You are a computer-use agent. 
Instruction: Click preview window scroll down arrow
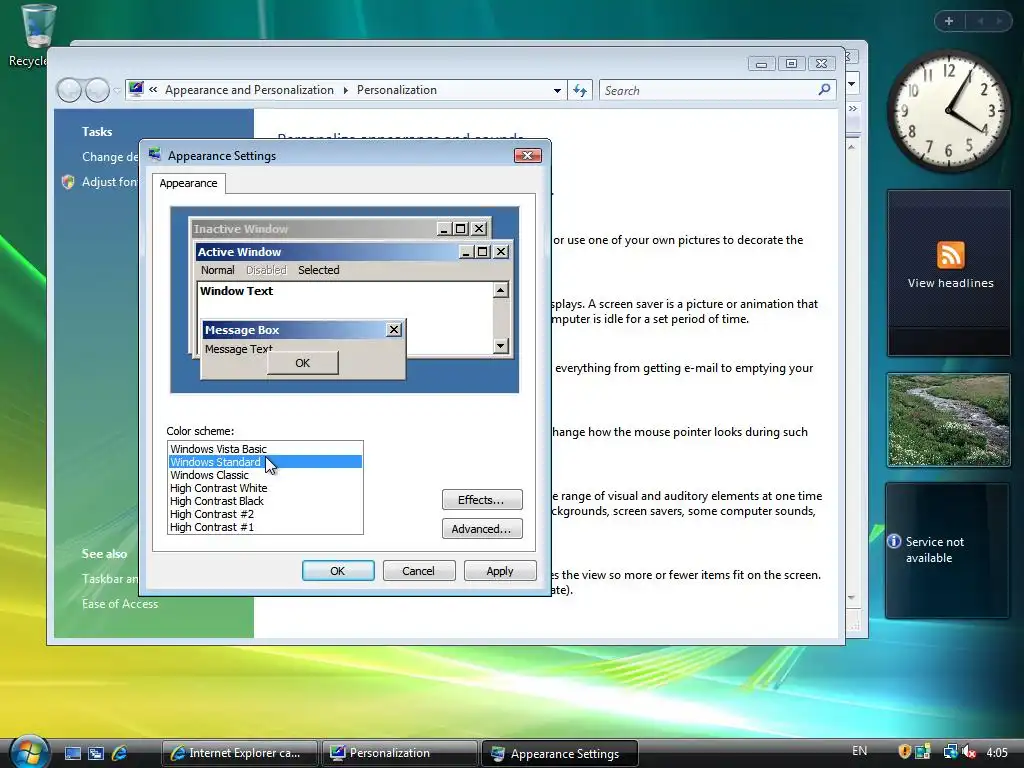coord(501,346)
